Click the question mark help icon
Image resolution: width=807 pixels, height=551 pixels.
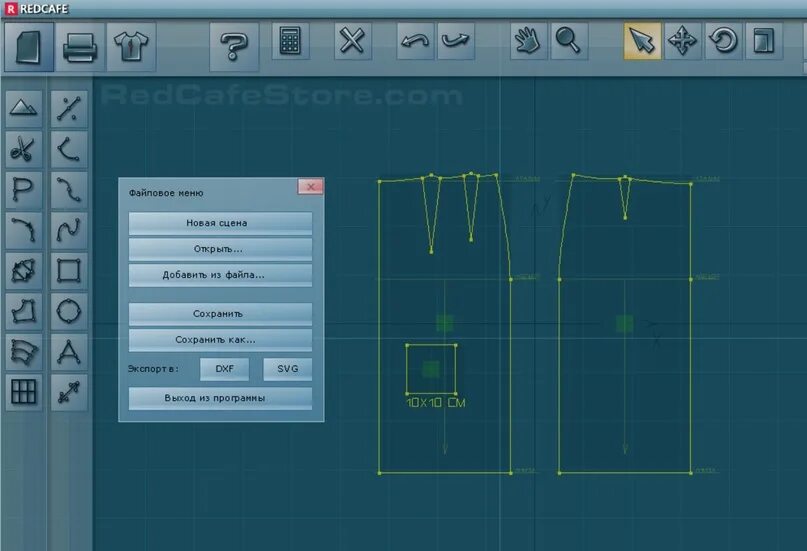(x=234, y=47)
